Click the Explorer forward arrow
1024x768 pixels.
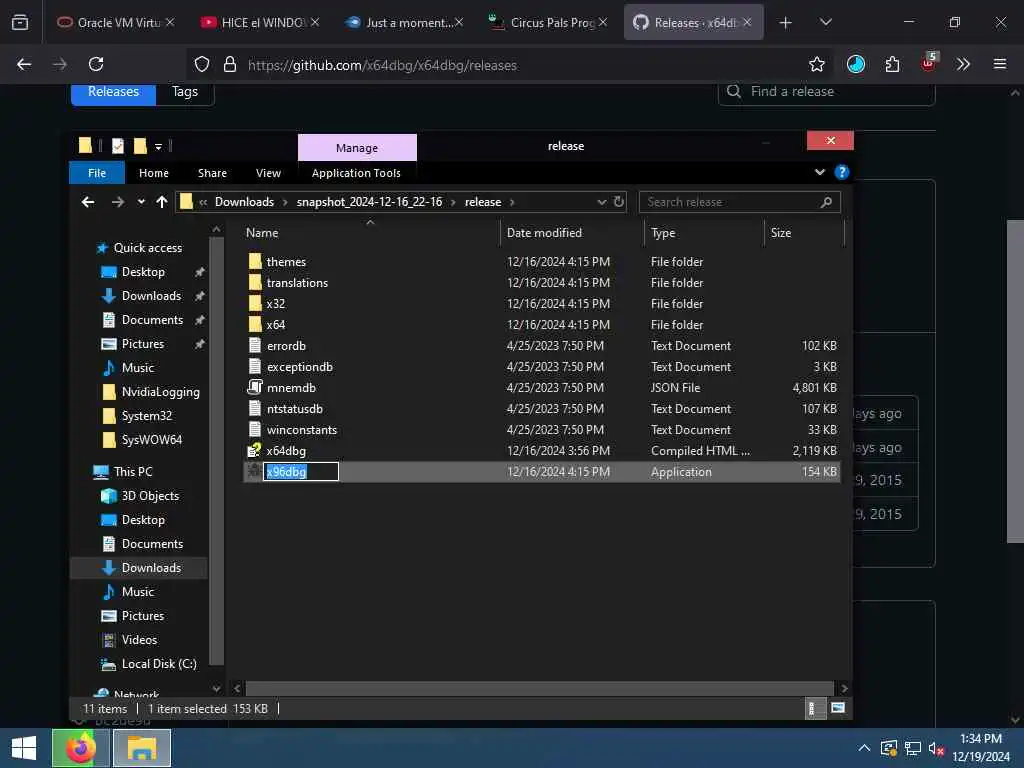(x=118, y=202)
